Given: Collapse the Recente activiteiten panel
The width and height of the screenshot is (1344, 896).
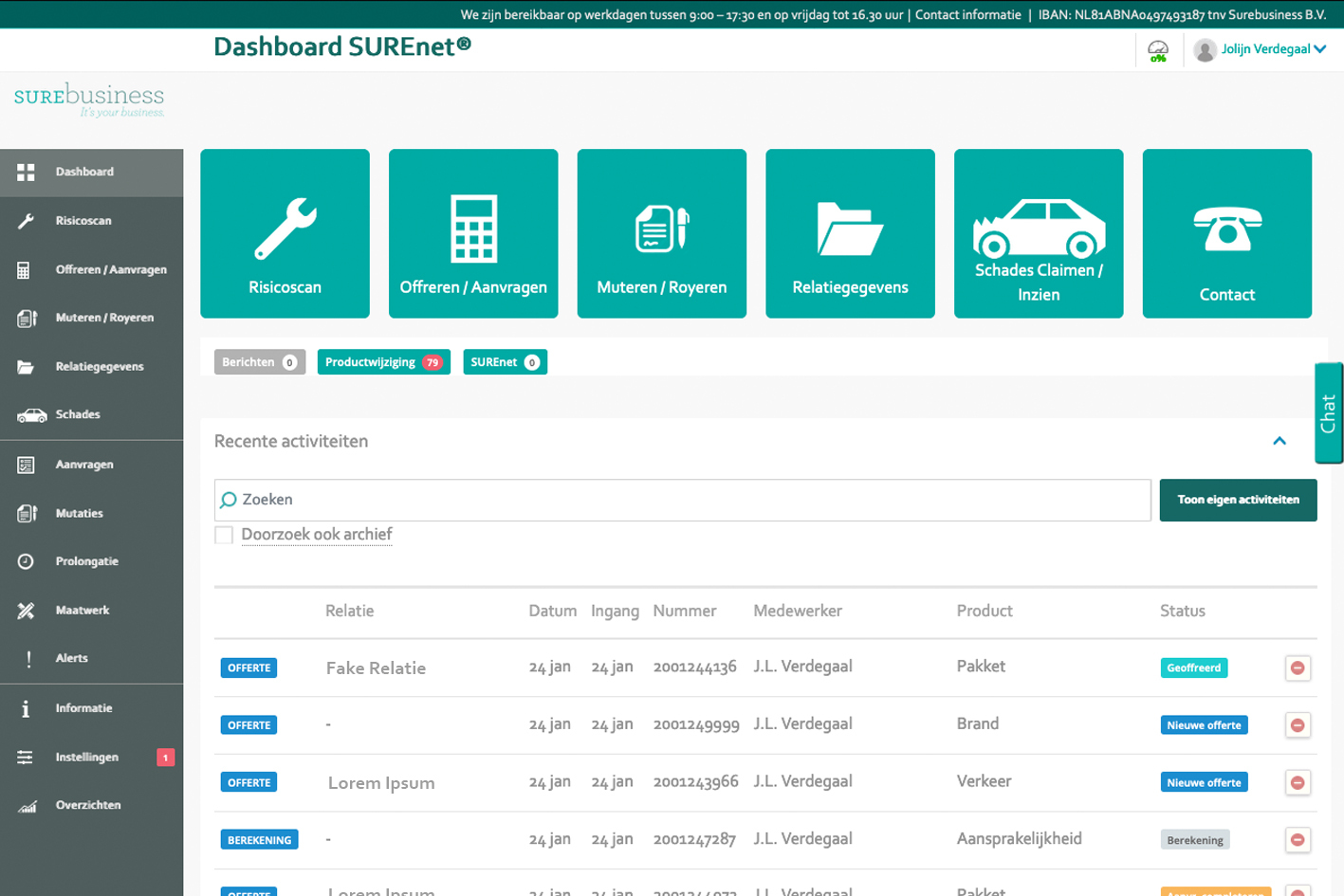Looking at the screenshot, I should point(1280,441).
